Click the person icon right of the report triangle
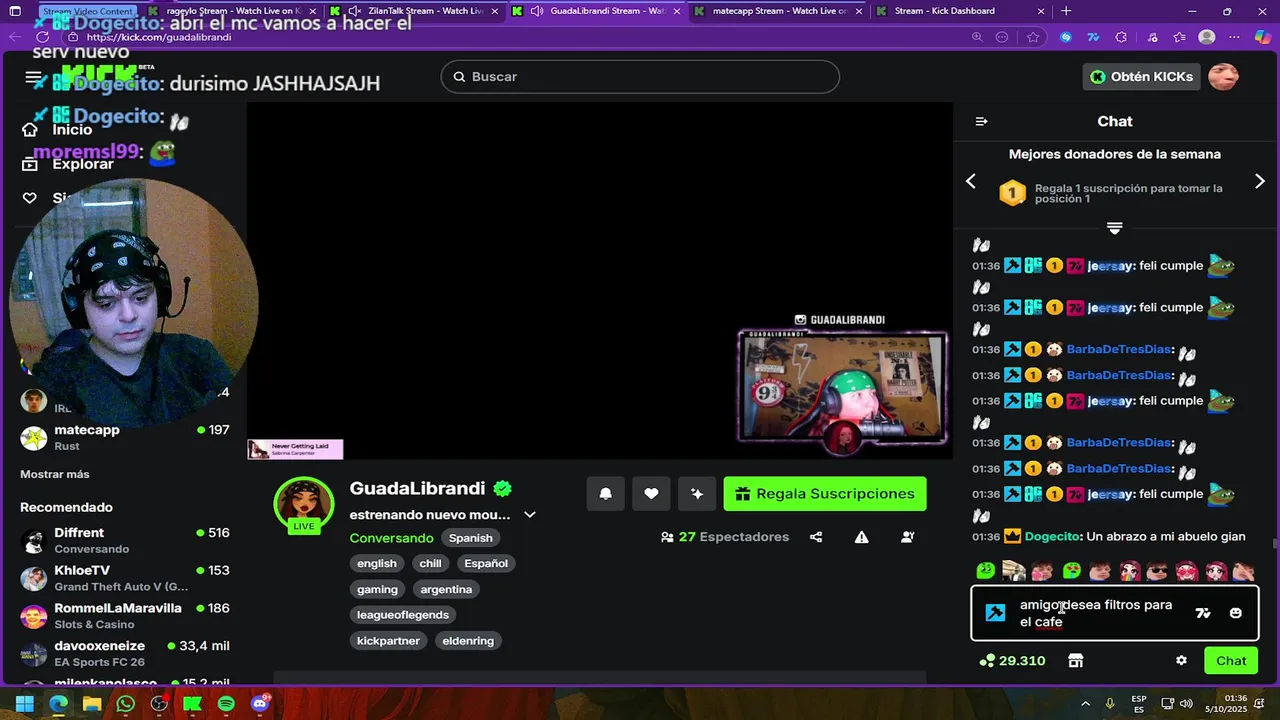The image size is (1280, 720). [x=907, y=537]
